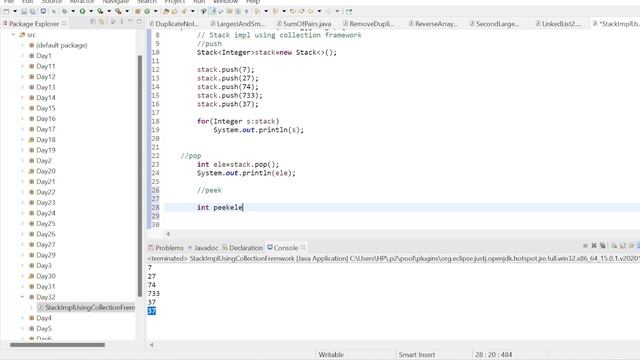Create a new Java class via toolbar icon
Screen dimensions: 640x360
click(x=147, y=11)
